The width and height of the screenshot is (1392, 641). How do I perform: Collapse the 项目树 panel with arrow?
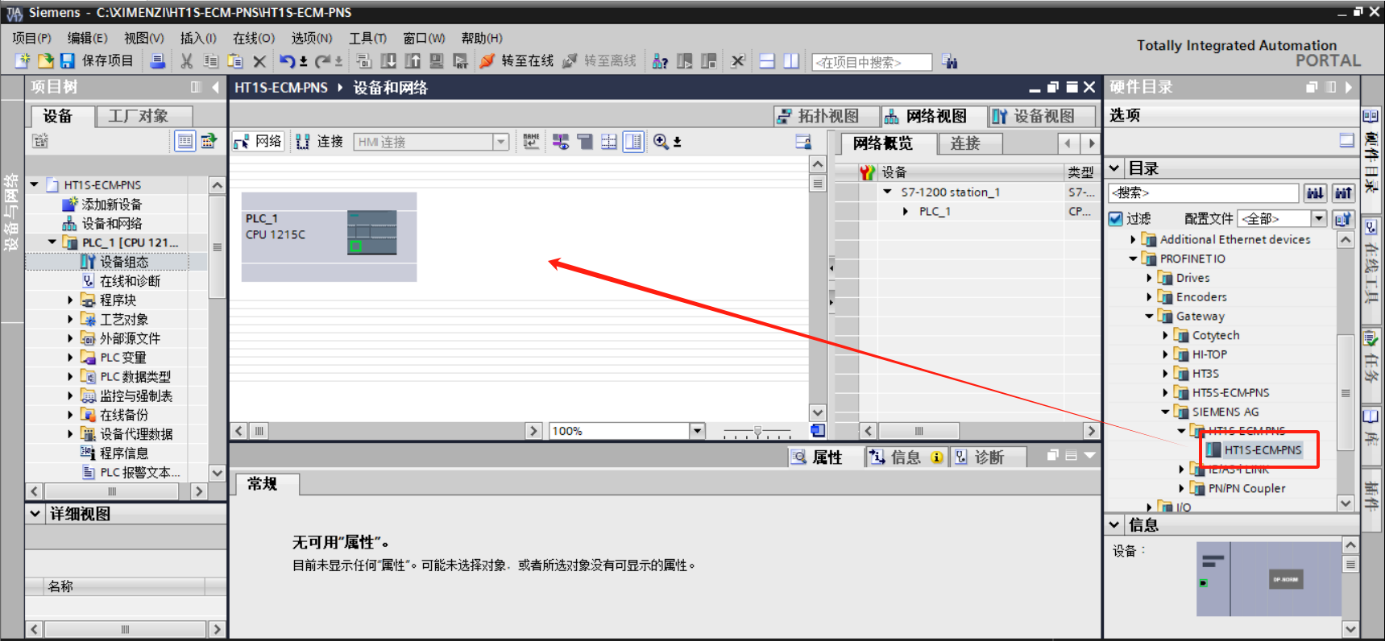pos(215,88)
